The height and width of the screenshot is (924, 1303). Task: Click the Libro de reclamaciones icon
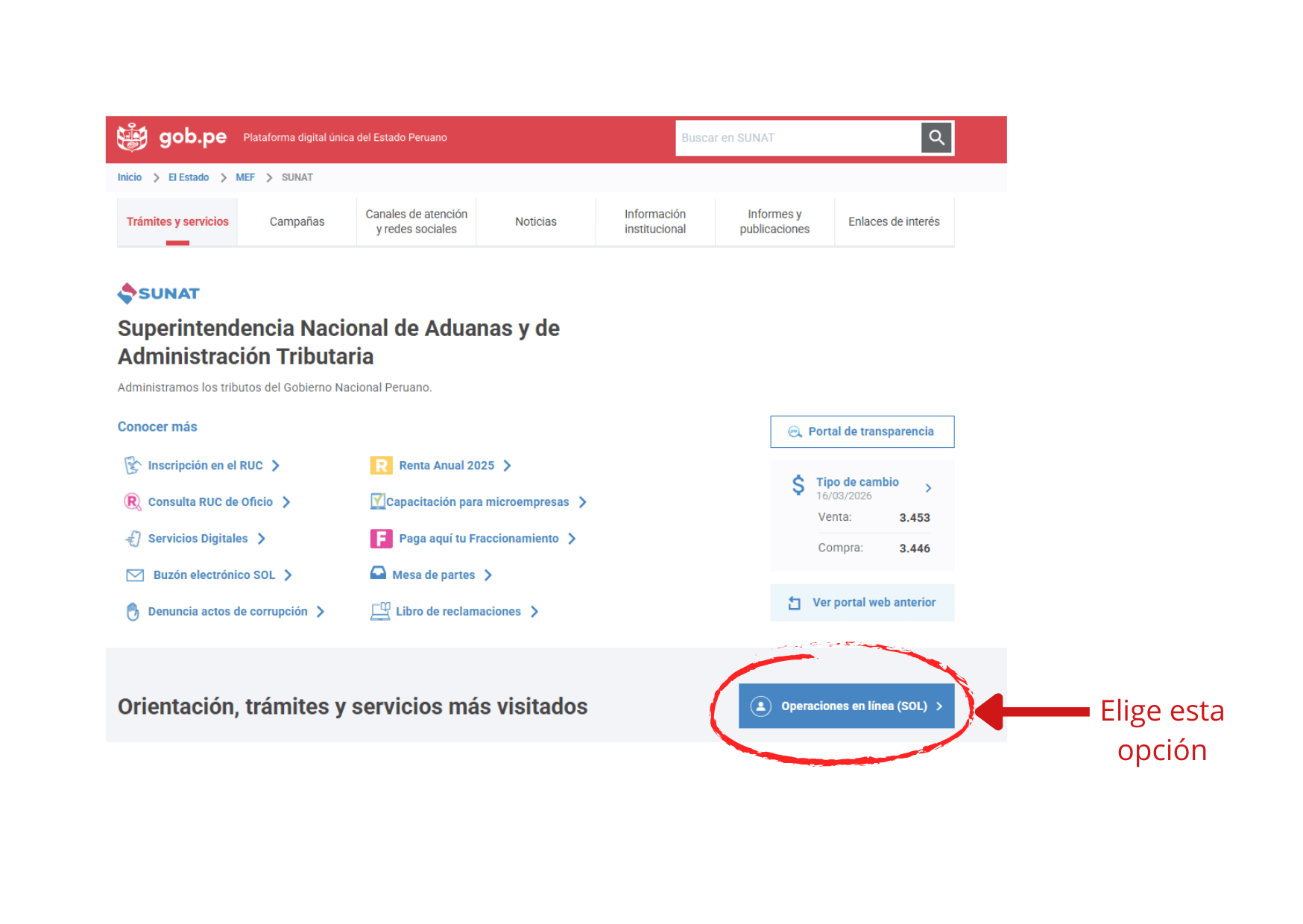point(380,612)
